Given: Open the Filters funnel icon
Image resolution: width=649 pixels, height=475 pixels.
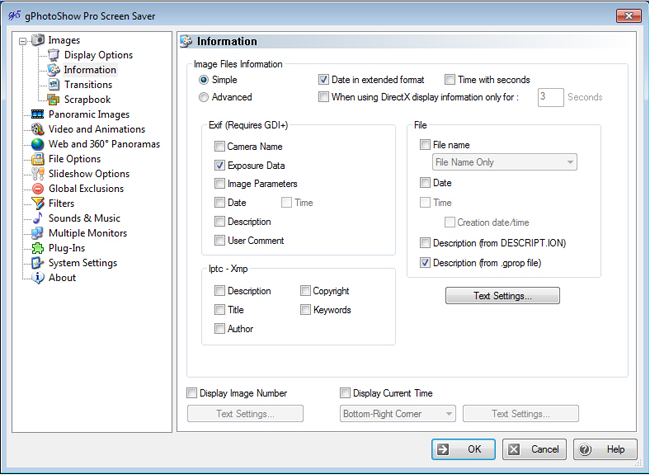Looking at the screenshot, I should coord(38,203).
